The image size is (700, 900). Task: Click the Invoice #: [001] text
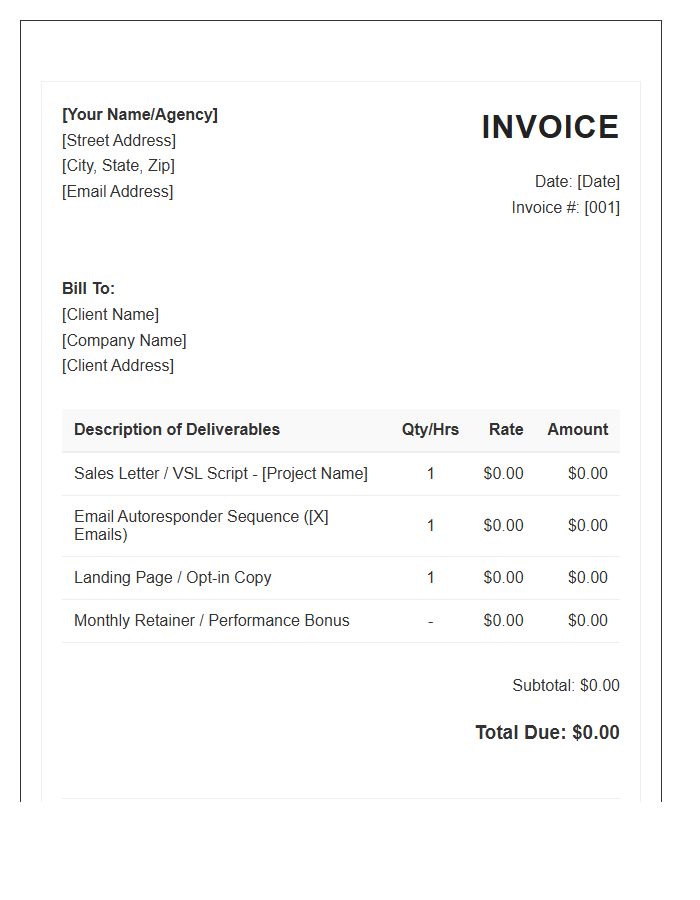[x=566, y=208]
